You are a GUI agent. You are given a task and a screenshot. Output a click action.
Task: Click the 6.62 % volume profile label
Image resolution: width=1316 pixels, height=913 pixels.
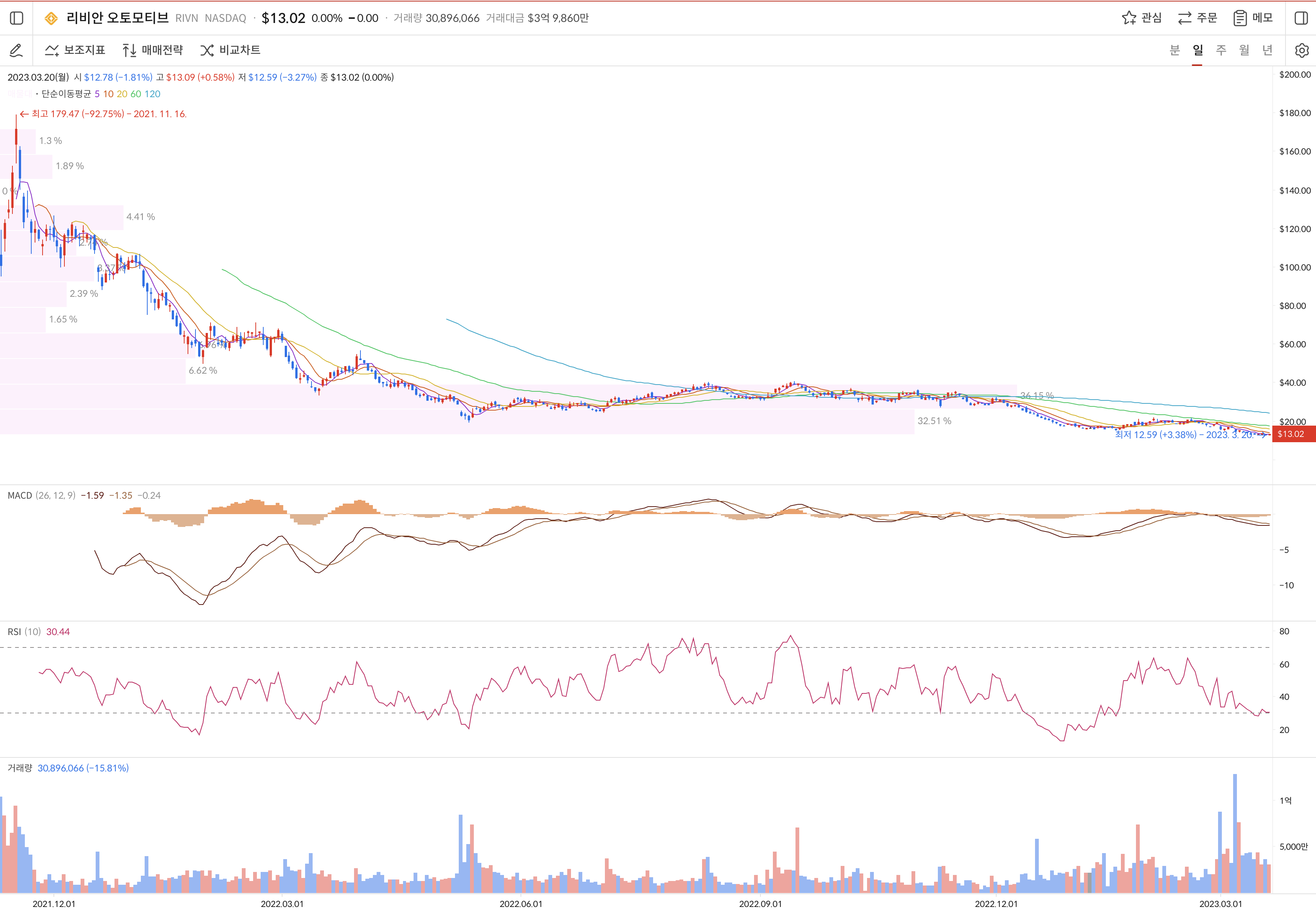pos(203,371)
